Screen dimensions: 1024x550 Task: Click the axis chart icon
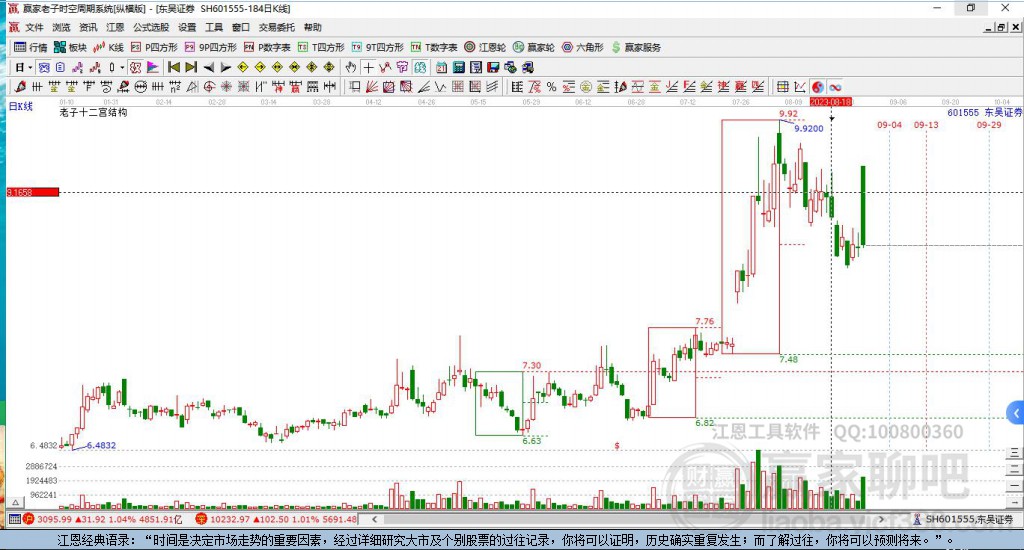(800, 87)
